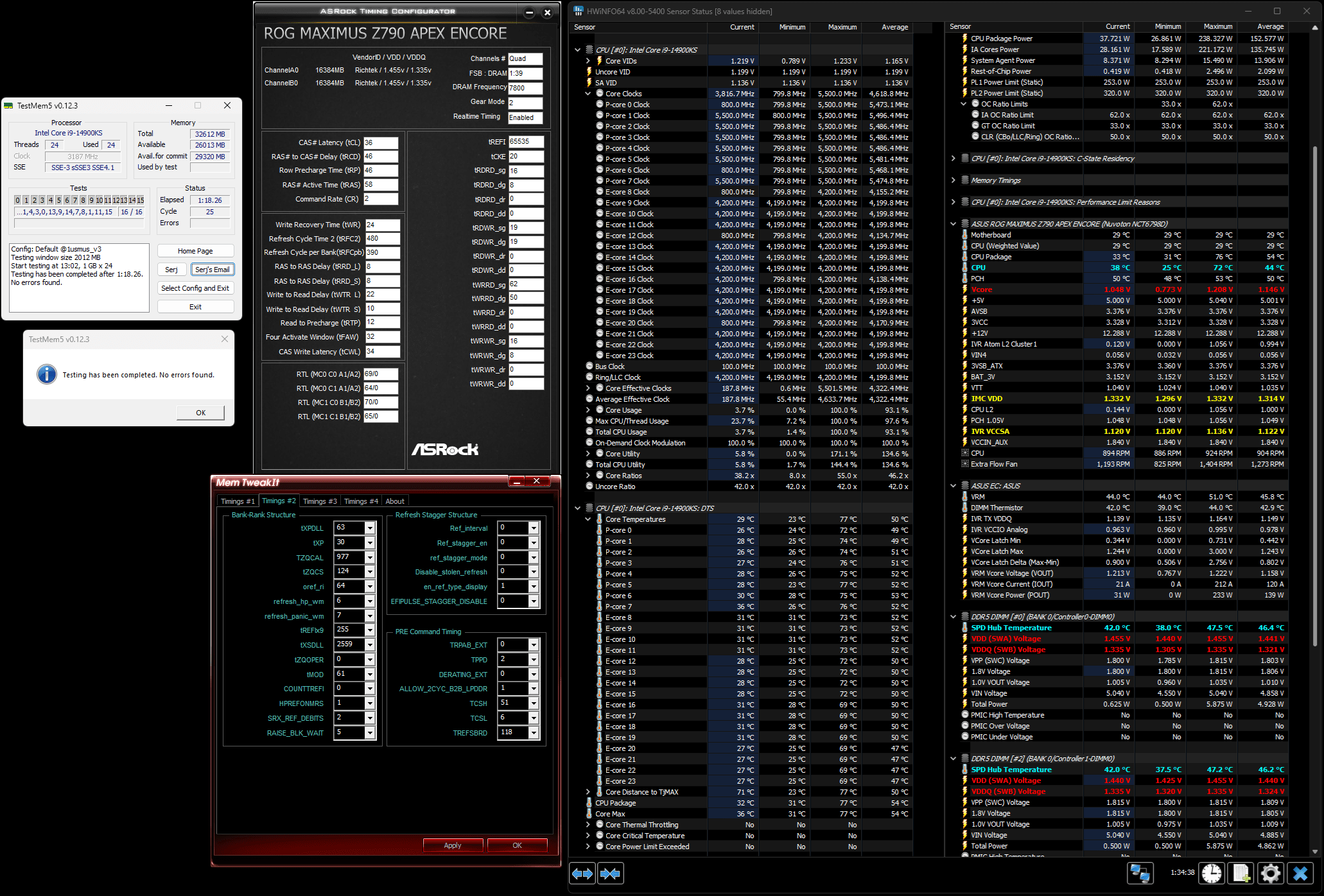This screenshot has height=896, width=1324.
Task: Click the CAS# Latency (tCL) field
Action: 381,142
